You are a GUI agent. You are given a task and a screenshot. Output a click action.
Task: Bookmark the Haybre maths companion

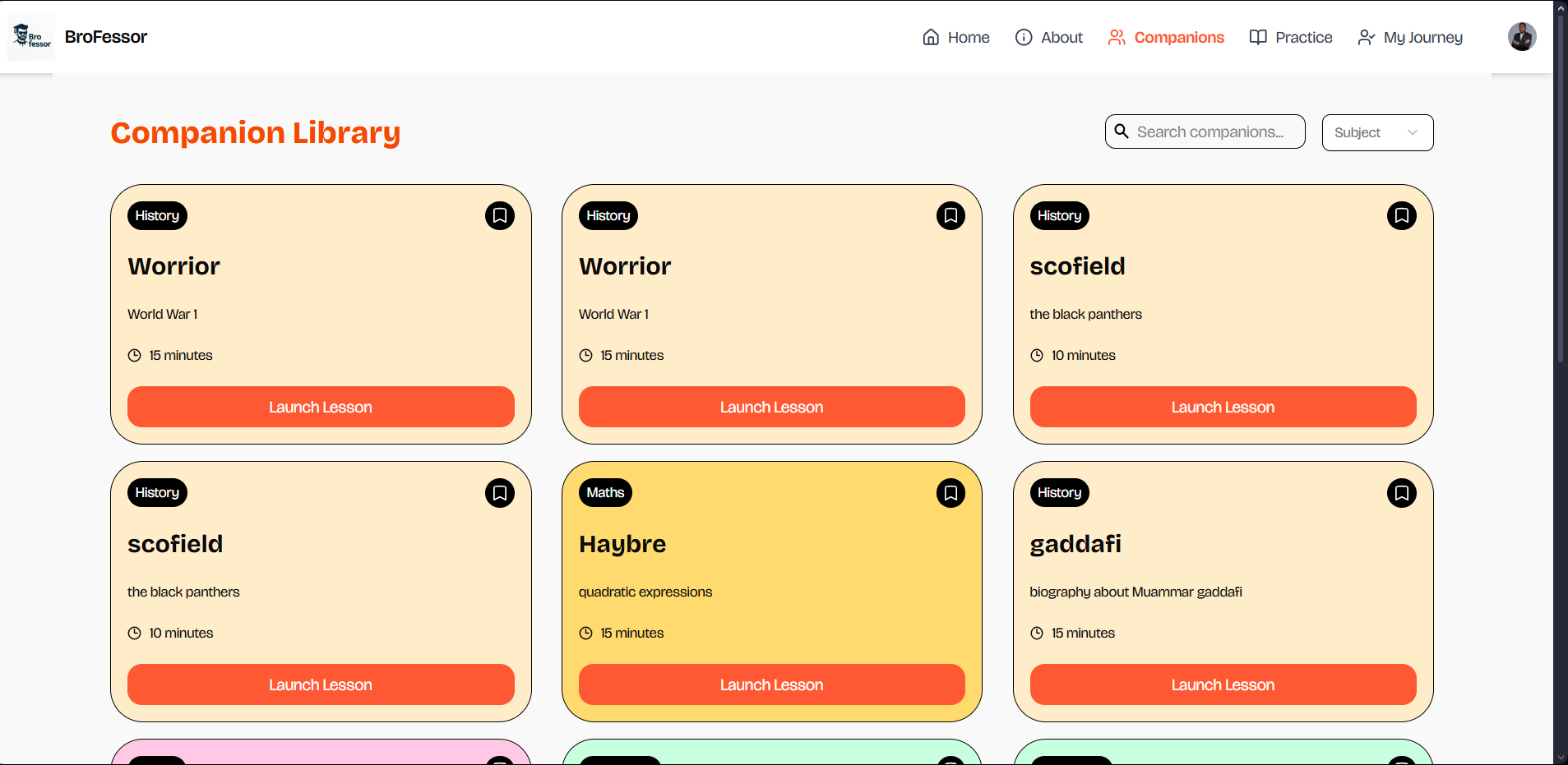click(951, 493)
